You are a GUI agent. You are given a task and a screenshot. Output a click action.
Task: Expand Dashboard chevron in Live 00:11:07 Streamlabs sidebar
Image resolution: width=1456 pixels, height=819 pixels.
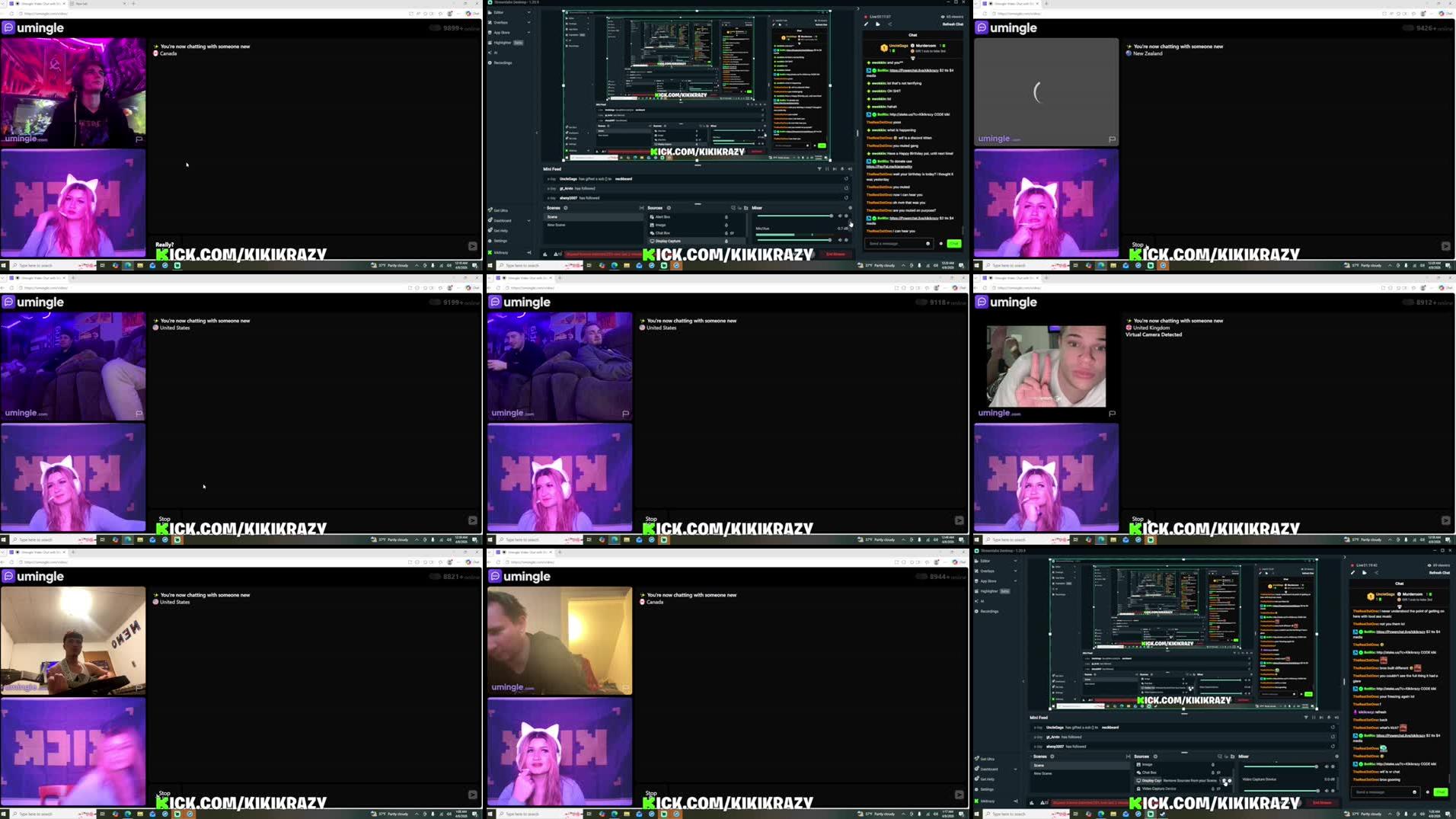pos(529,221)
